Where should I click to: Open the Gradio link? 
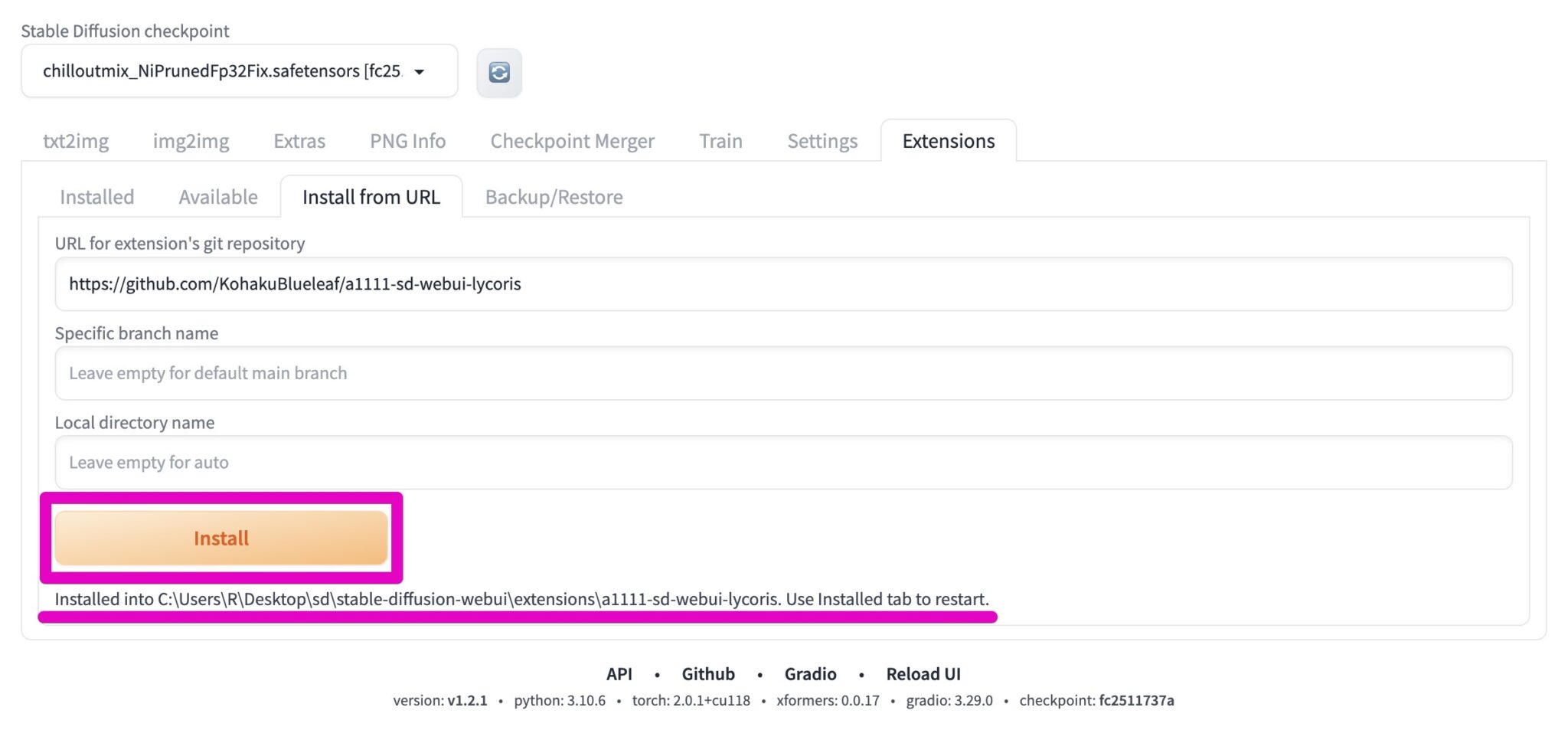pyautogui.click(x=810, y=674)
